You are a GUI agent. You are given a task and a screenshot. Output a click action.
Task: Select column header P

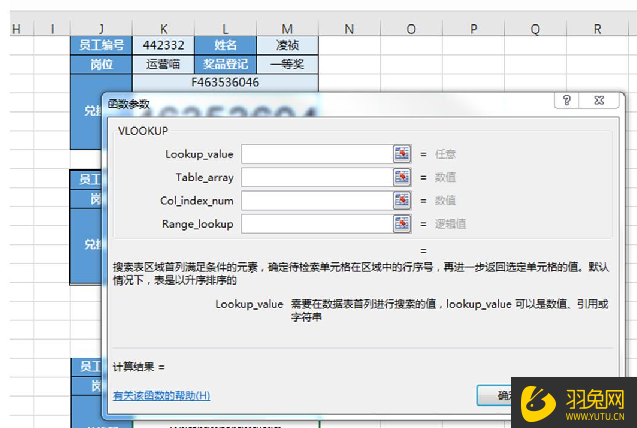pyautogui.click(x=473, y=29)
